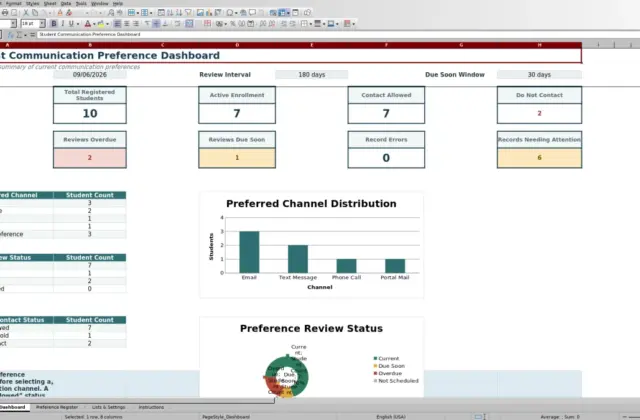This screenshot has width=640, height=420.
Task: Toggle Italic formatting
Action: click(x=62, y=24)
